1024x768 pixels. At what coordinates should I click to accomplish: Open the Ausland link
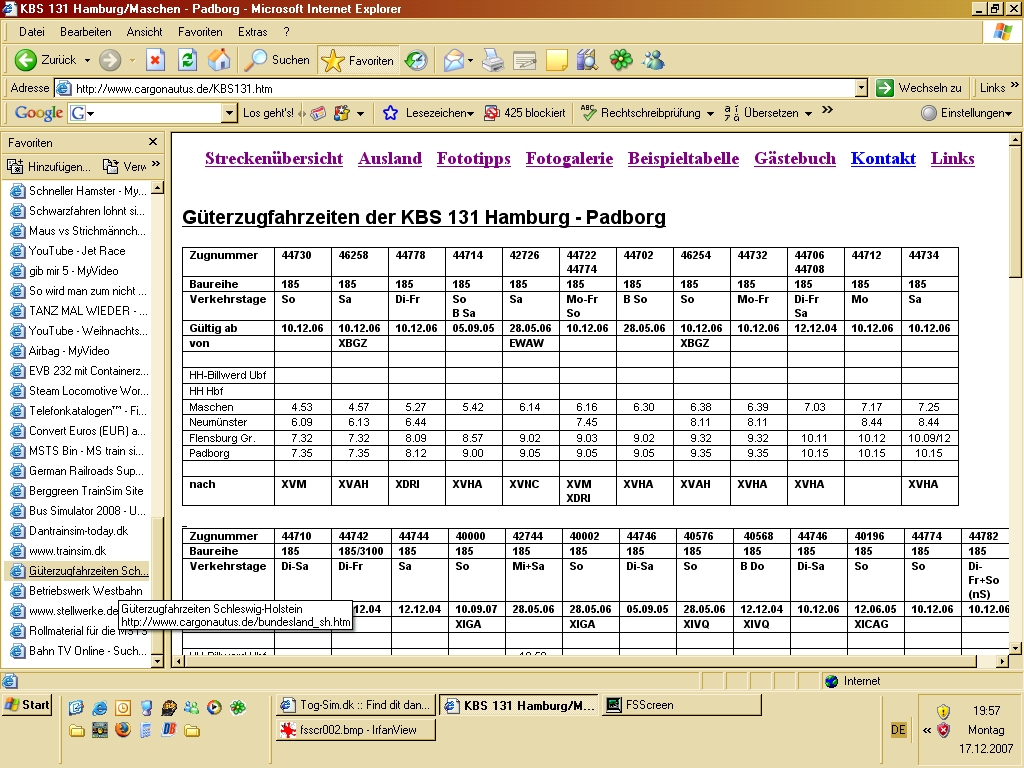(390, 159)
